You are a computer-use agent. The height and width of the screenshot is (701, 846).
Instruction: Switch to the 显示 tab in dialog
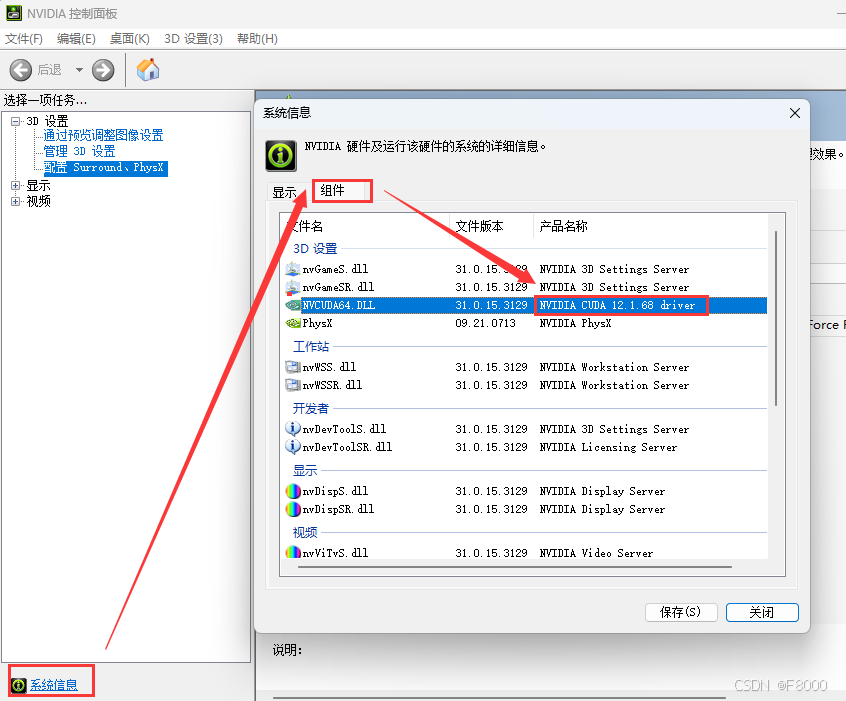point(284,193)
